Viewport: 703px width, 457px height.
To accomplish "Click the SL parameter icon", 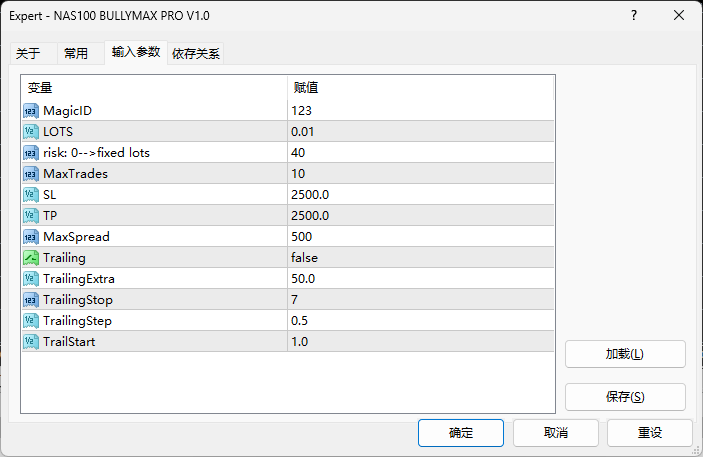I will 31,194.
